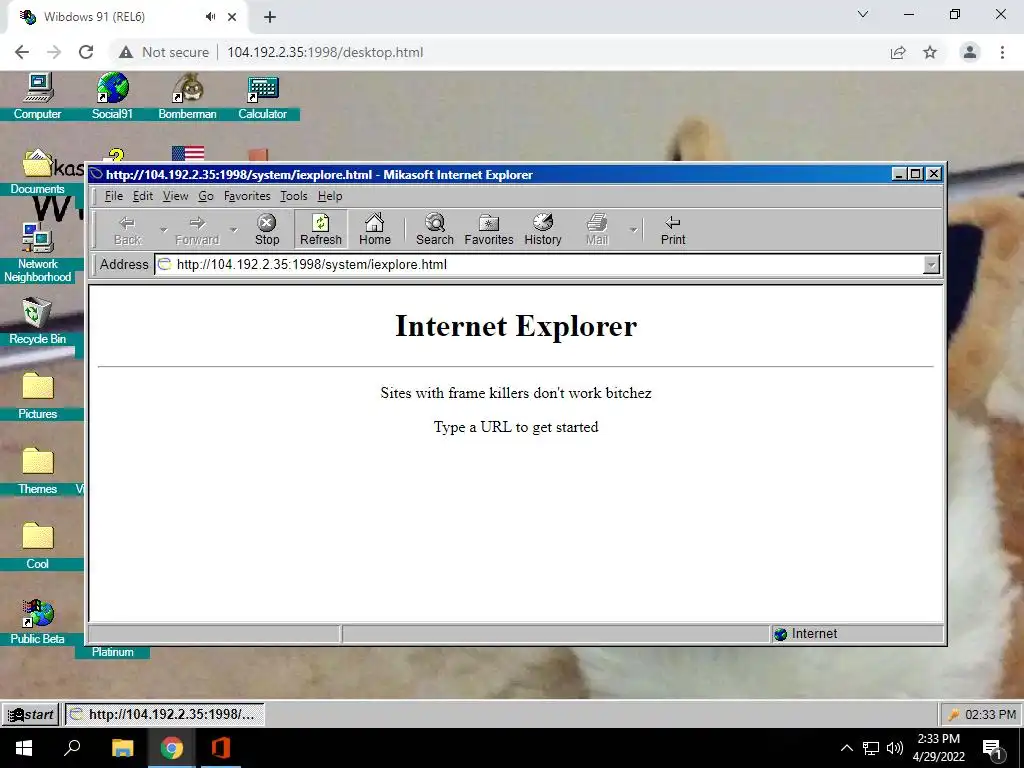1024x768 pixels.
Task: Click the Wibdows start button
Action: 31,714
